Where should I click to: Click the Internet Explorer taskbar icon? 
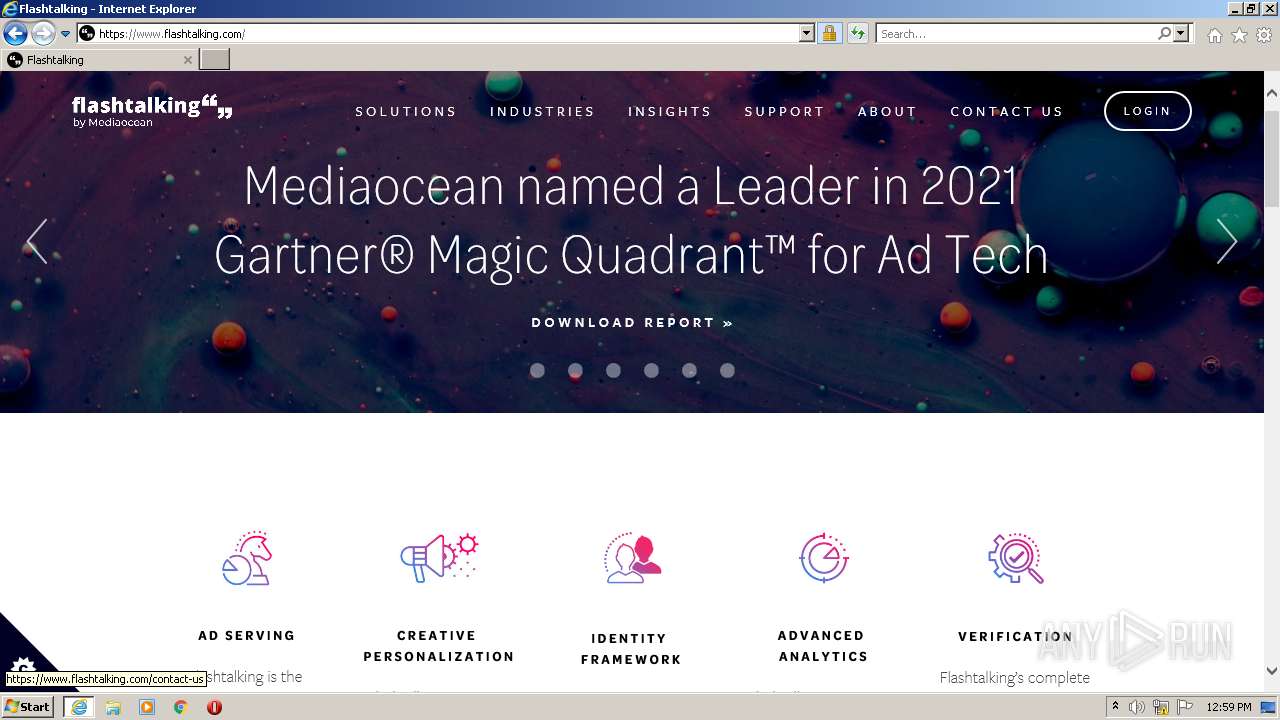tap(79, 707)
